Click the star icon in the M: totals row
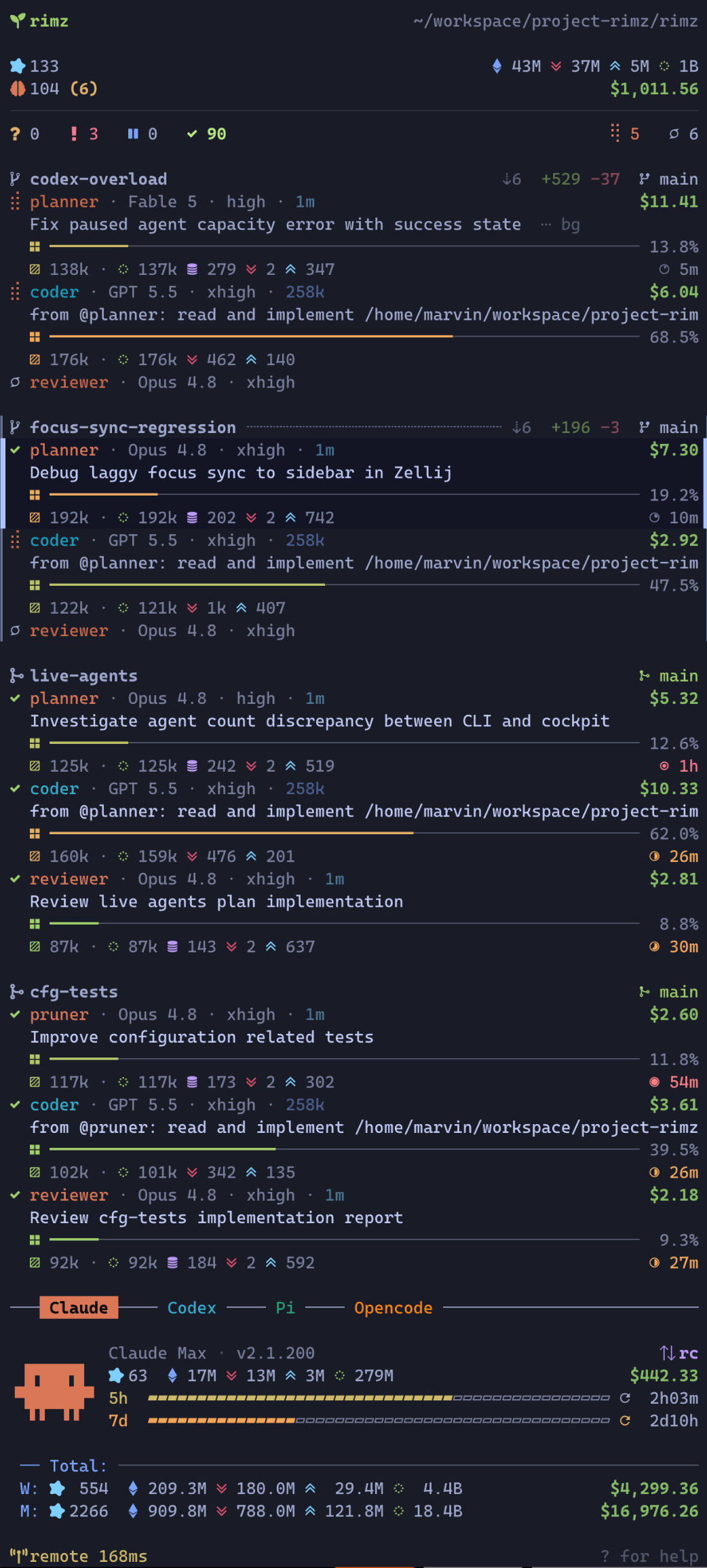 tap(57, 1511)
